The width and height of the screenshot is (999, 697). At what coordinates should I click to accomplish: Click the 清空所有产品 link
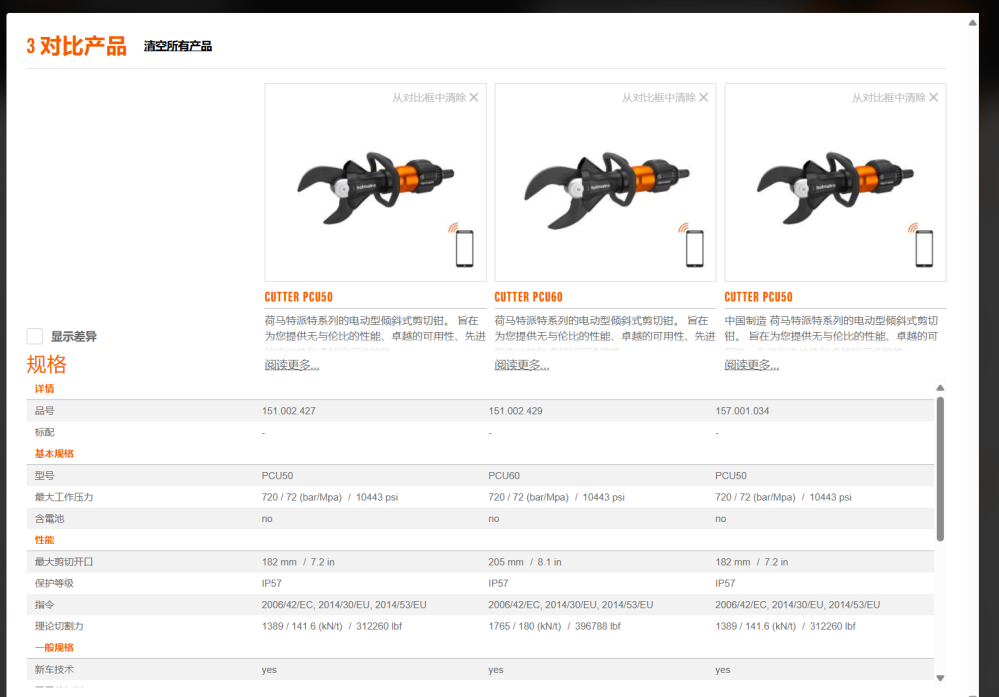pyautogui.click(x=178, y=46)
